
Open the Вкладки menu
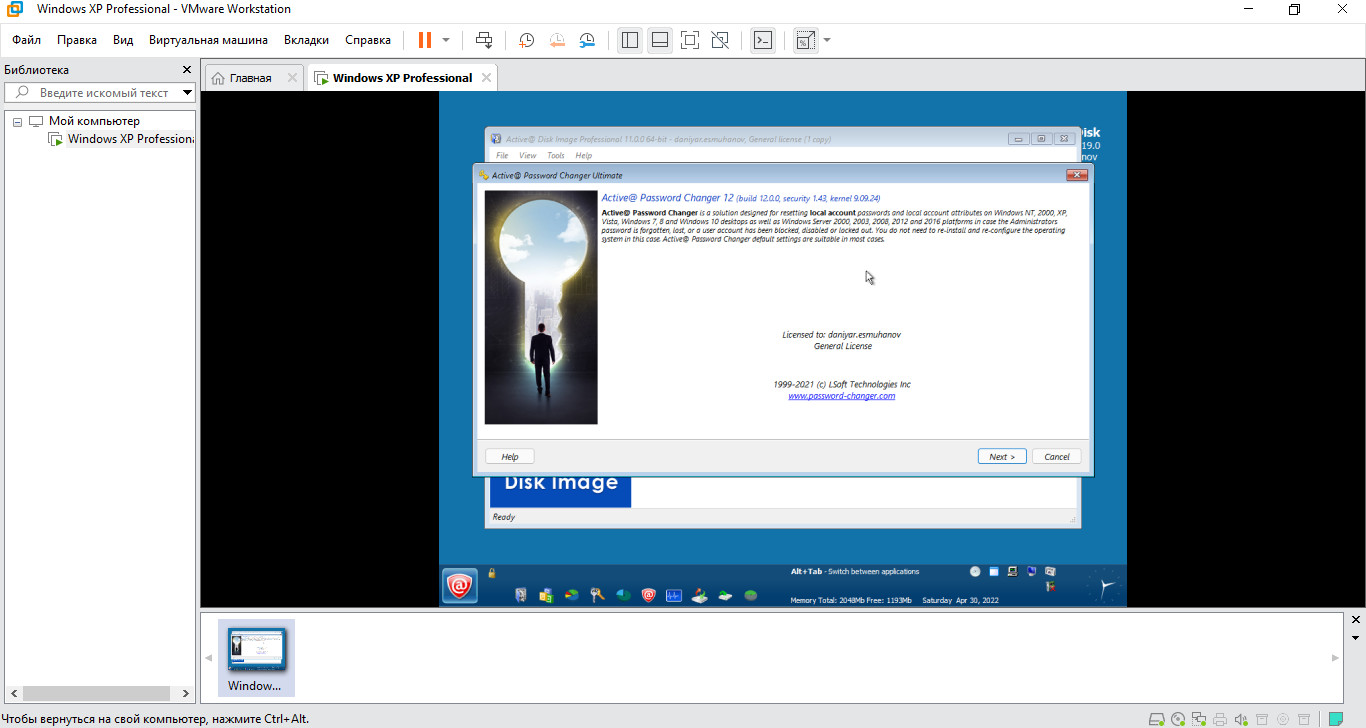tap(306, 40)
